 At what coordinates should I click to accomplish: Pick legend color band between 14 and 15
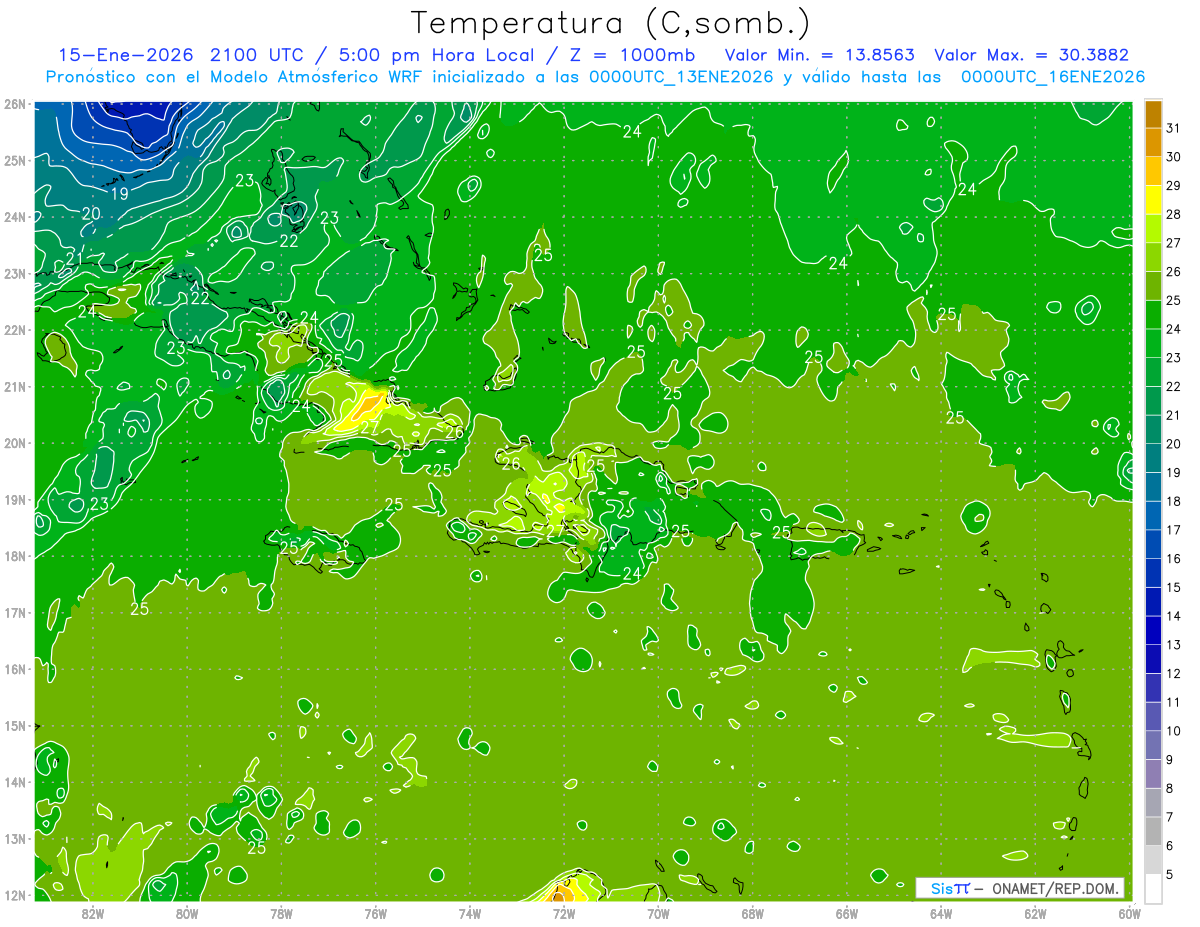[x=1153, y=601]
